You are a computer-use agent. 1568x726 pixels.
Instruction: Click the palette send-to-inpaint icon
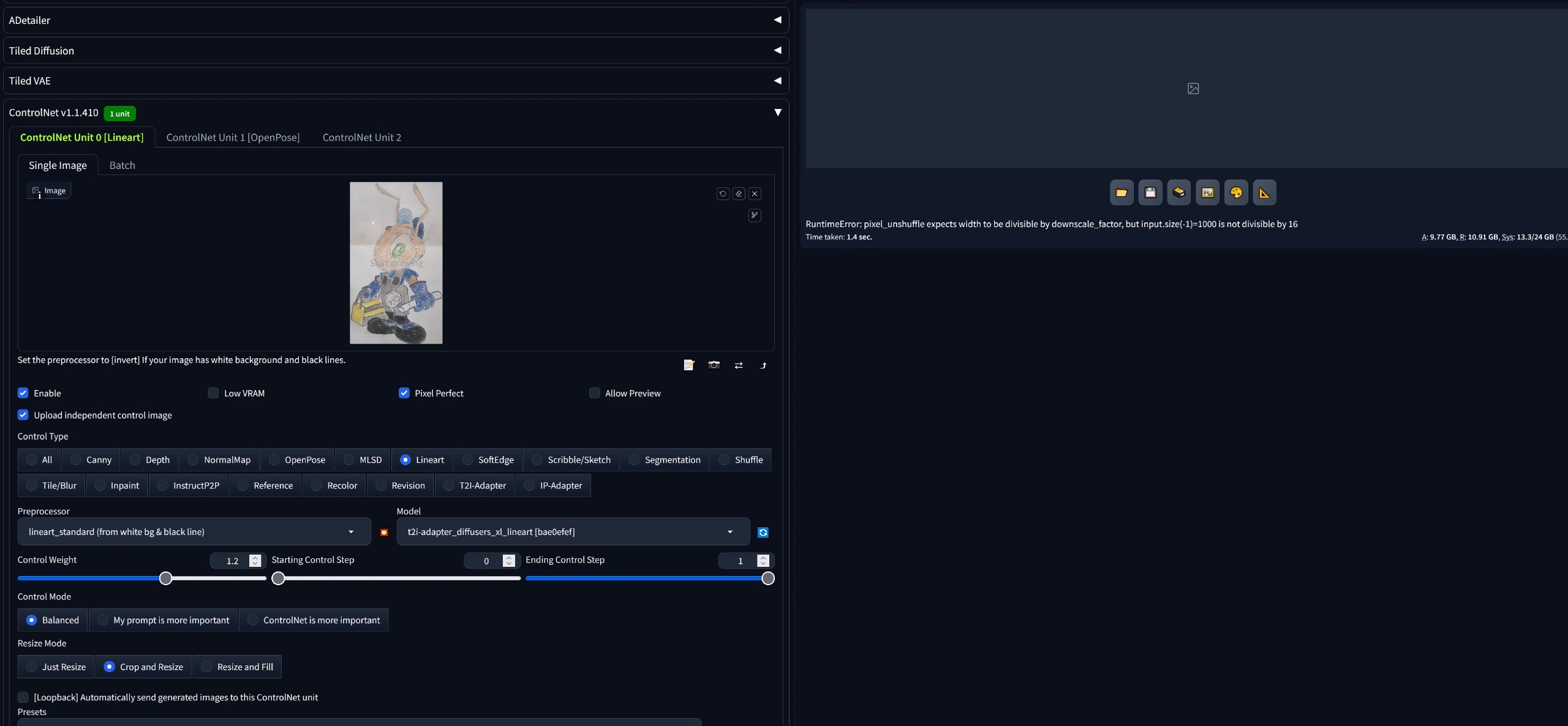point(1235,193)
